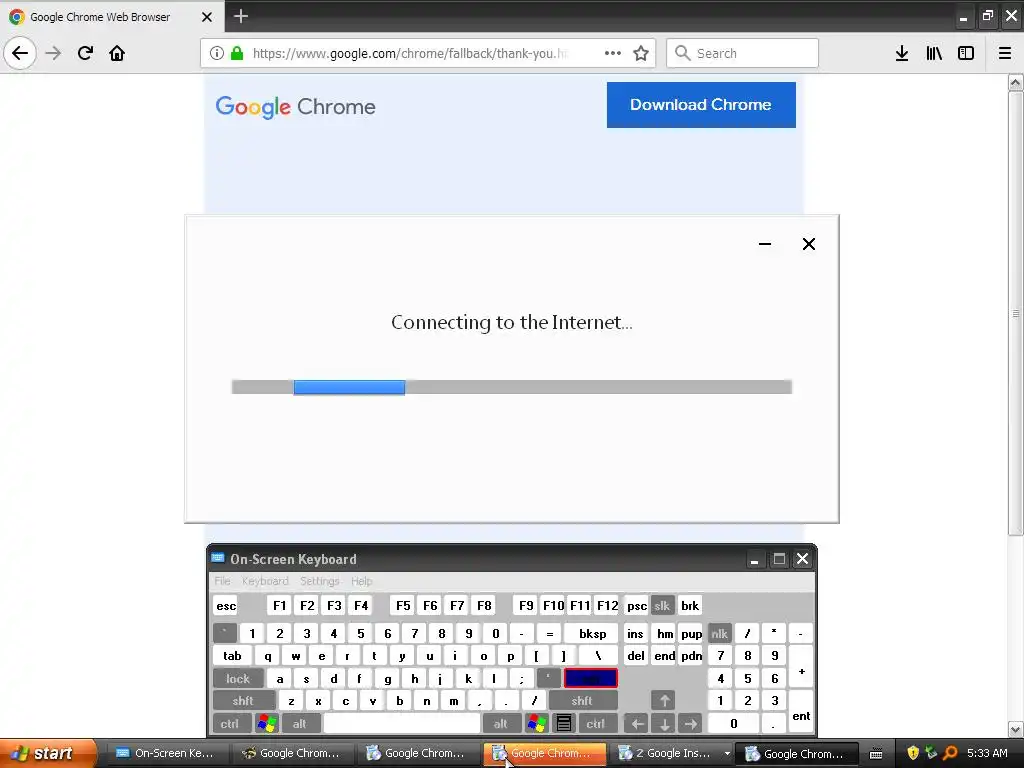Tap the esc key on on-screen keyboard
Image resolution: width=1024 pixels, height=768 pixels.
226,605
